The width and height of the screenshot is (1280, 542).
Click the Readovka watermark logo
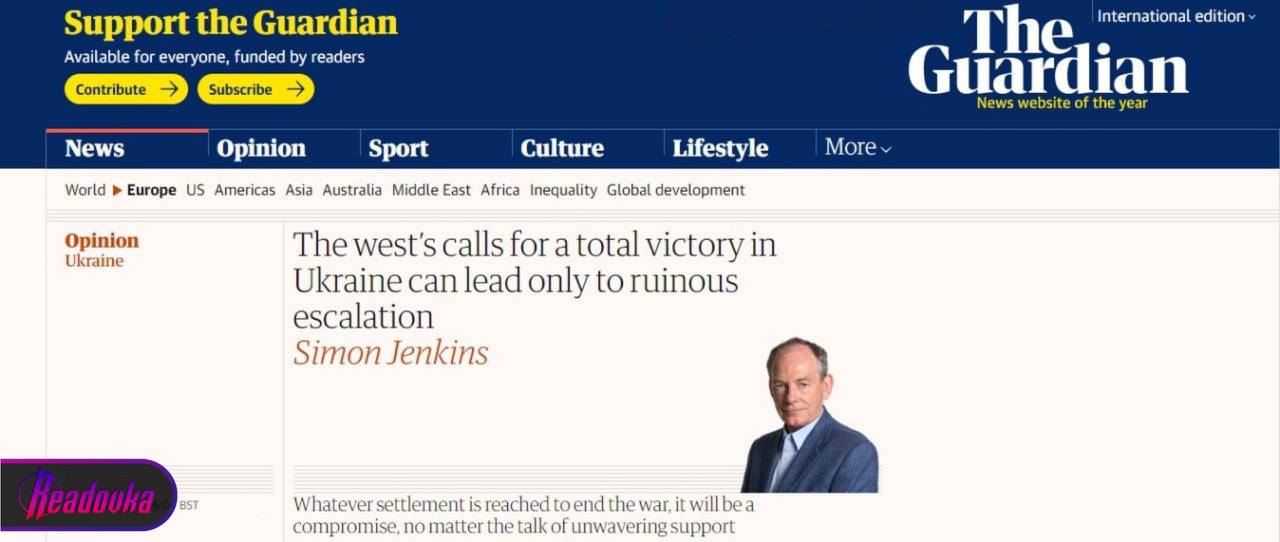[x=88, y=495]
